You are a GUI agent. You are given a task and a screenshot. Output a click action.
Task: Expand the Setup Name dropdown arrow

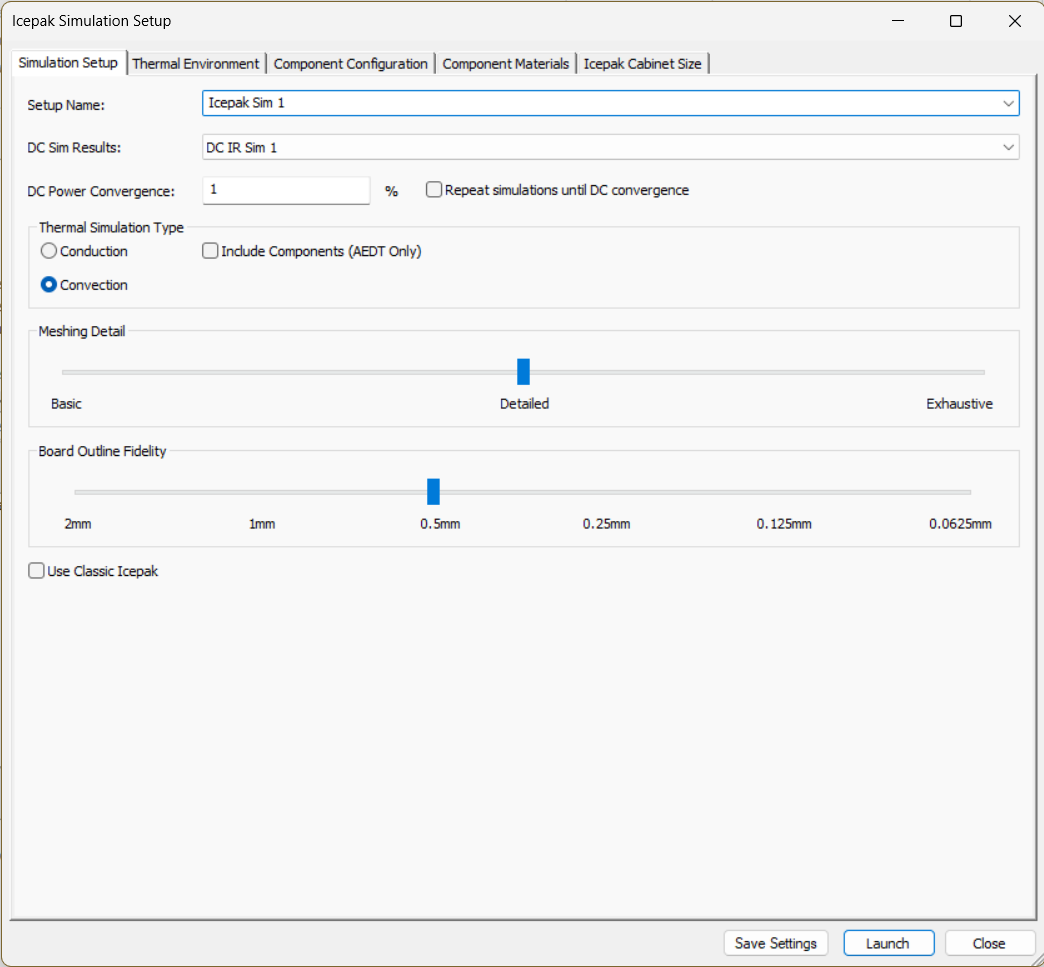(x=1007, y=103)
